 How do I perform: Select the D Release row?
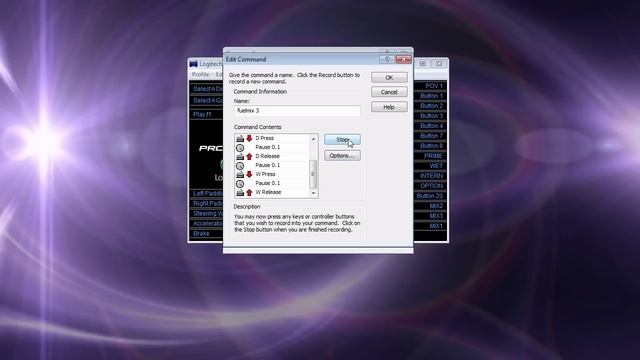coord(272,156)
